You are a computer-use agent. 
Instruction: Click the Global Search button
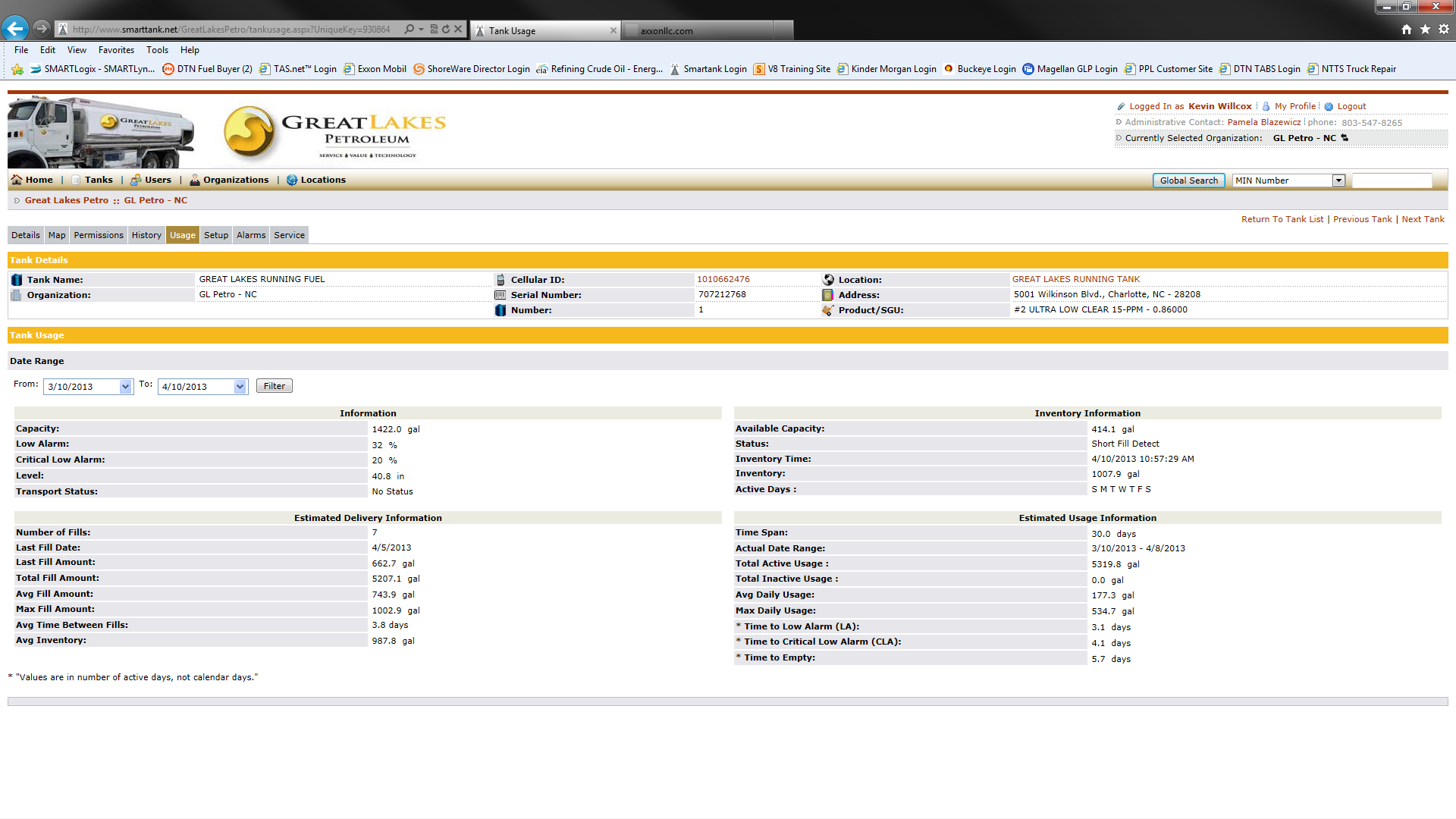[1188, 180]
